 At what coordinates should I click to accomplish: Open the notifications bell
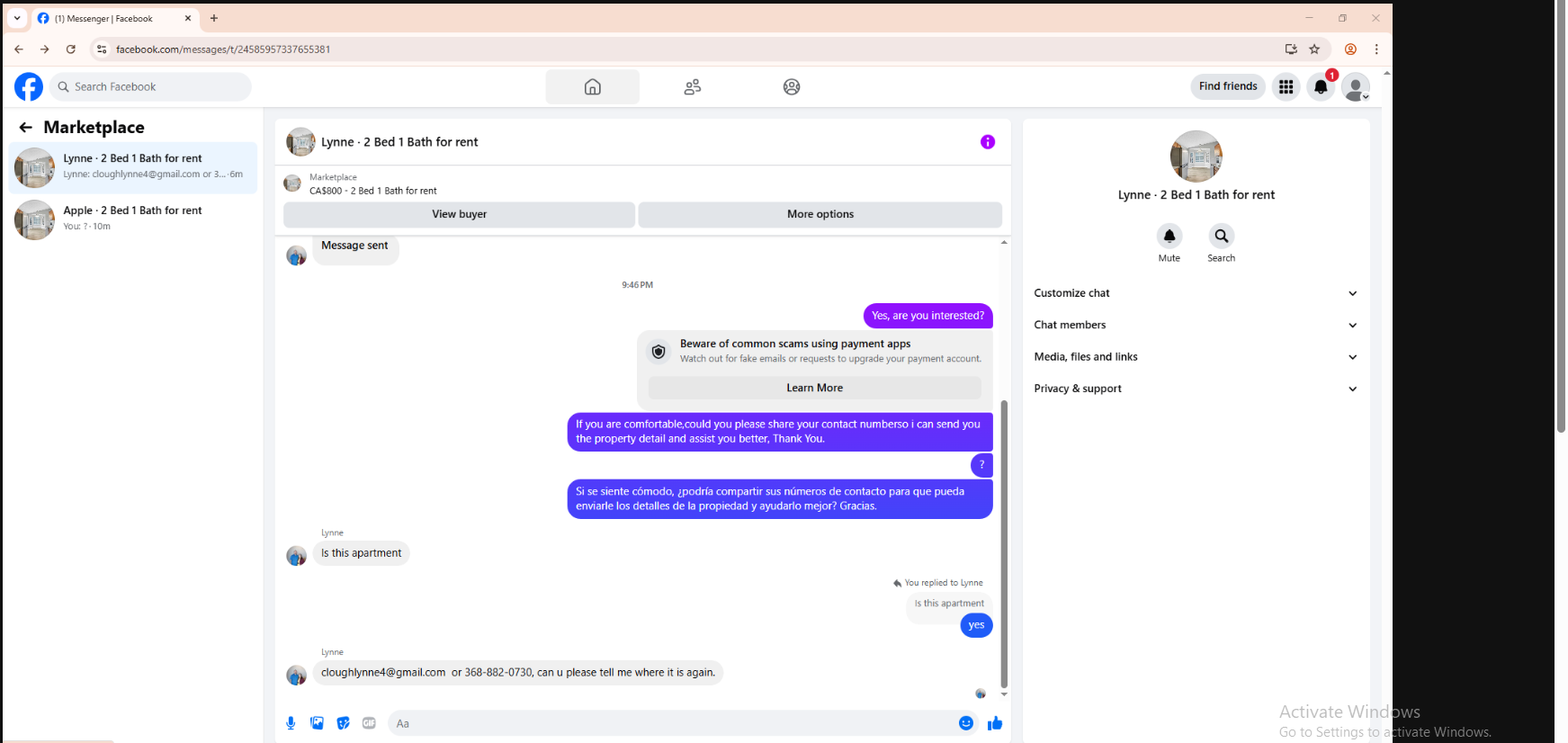point(1321,87)
